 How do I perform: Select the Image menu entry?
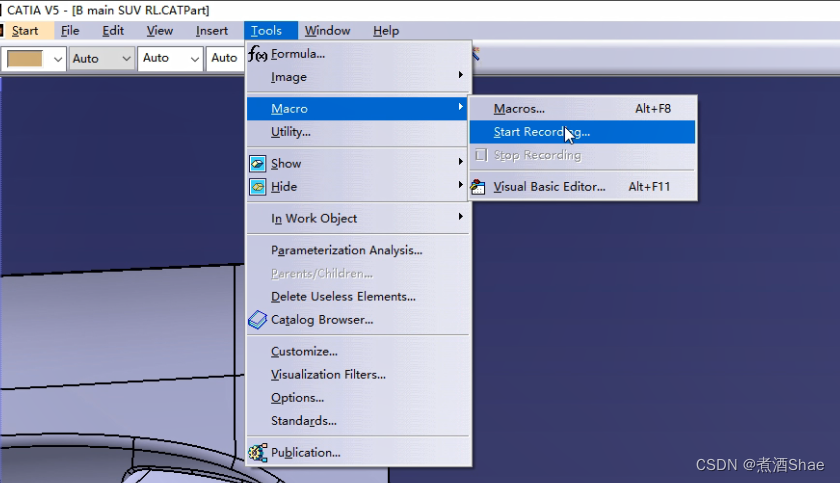[x=358, y=77]
